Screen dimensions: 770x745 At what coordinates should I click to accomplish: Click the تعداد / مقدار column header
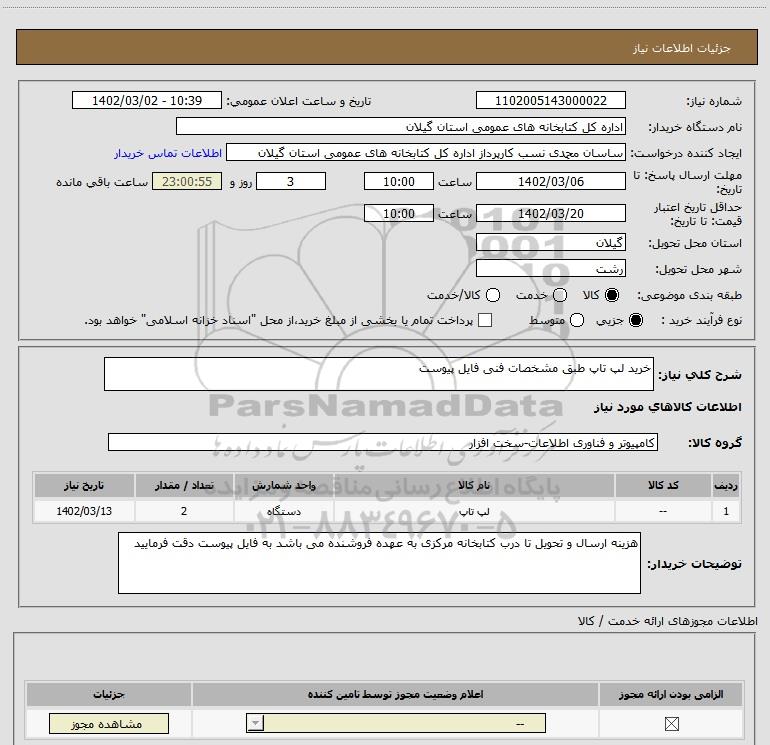click(184, 485)
